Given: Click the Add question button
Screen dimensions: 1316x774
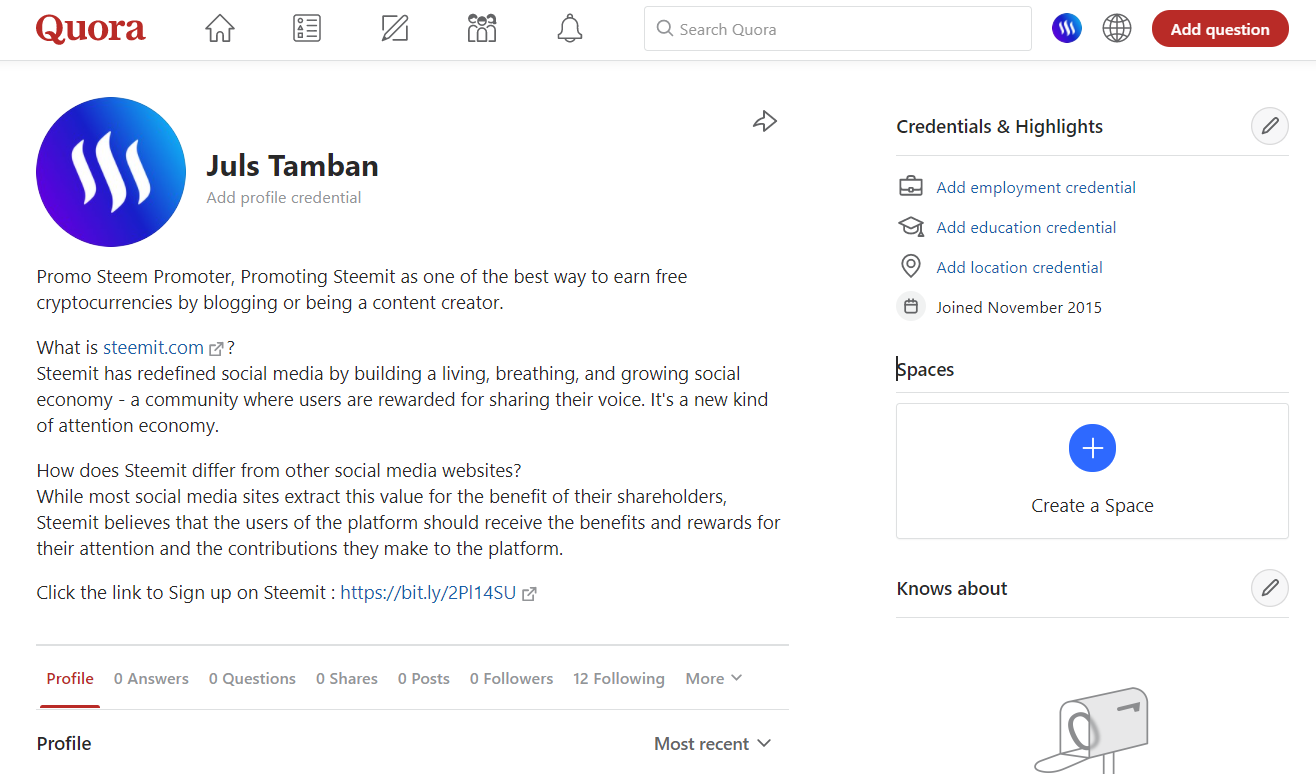Looking at the screenshot, I should tap(1220, 29).
